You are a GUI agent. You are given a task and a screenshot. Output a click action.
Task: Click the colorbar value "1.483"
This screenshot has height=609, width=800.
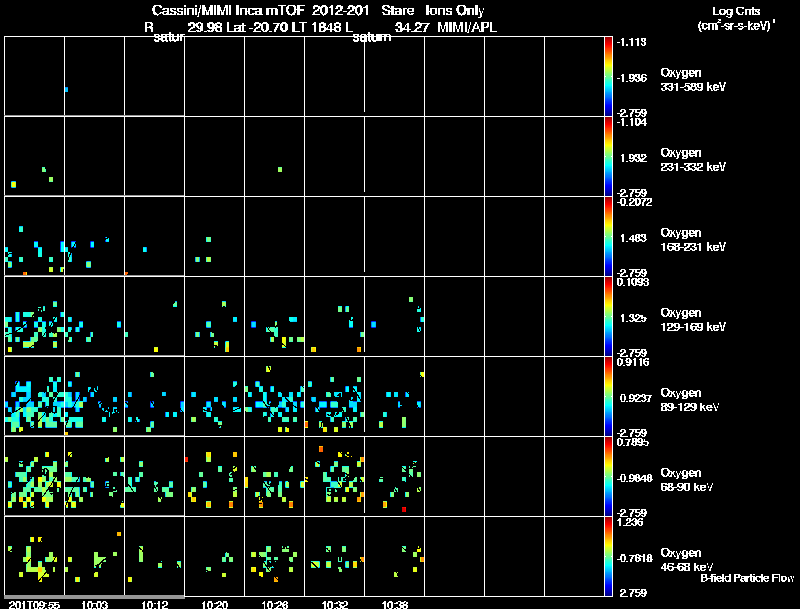(633, 238)
